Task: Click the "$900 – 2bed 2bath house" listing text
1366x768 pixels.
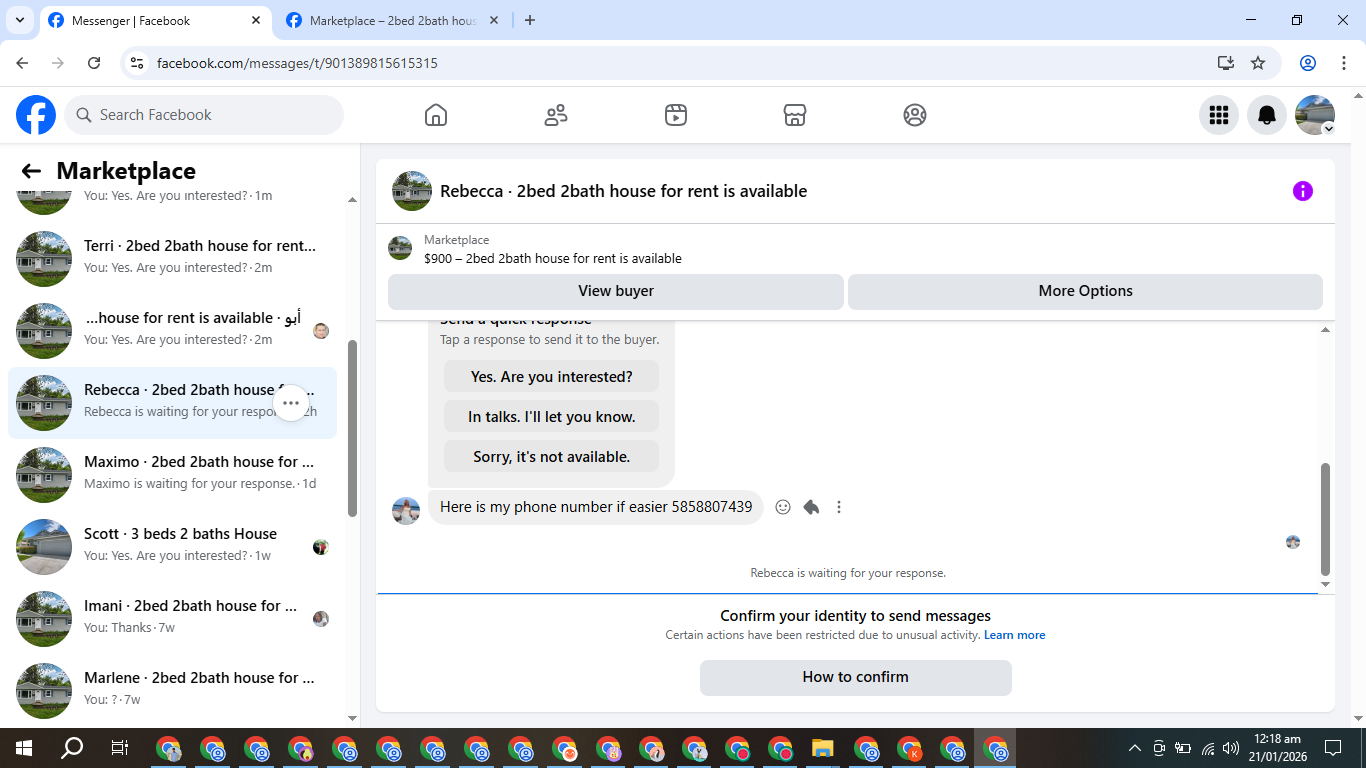Action: tap(553, 258)
